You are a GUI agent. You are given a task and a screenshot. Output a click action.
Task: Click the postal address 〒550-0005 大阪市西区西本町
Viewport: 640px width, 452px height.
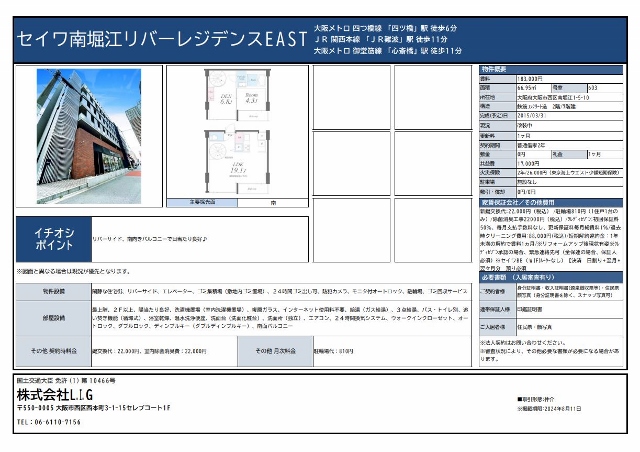[93, 408]
